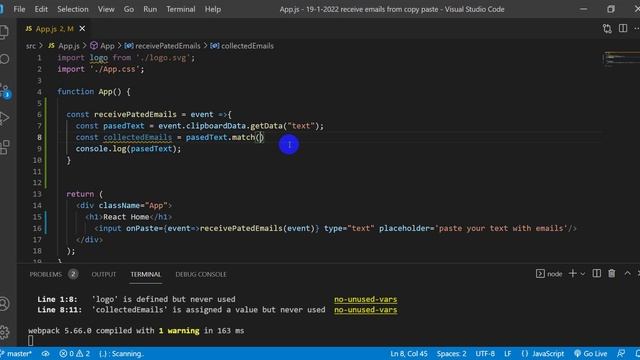Switch to the Output panel tab

(104, 274)
